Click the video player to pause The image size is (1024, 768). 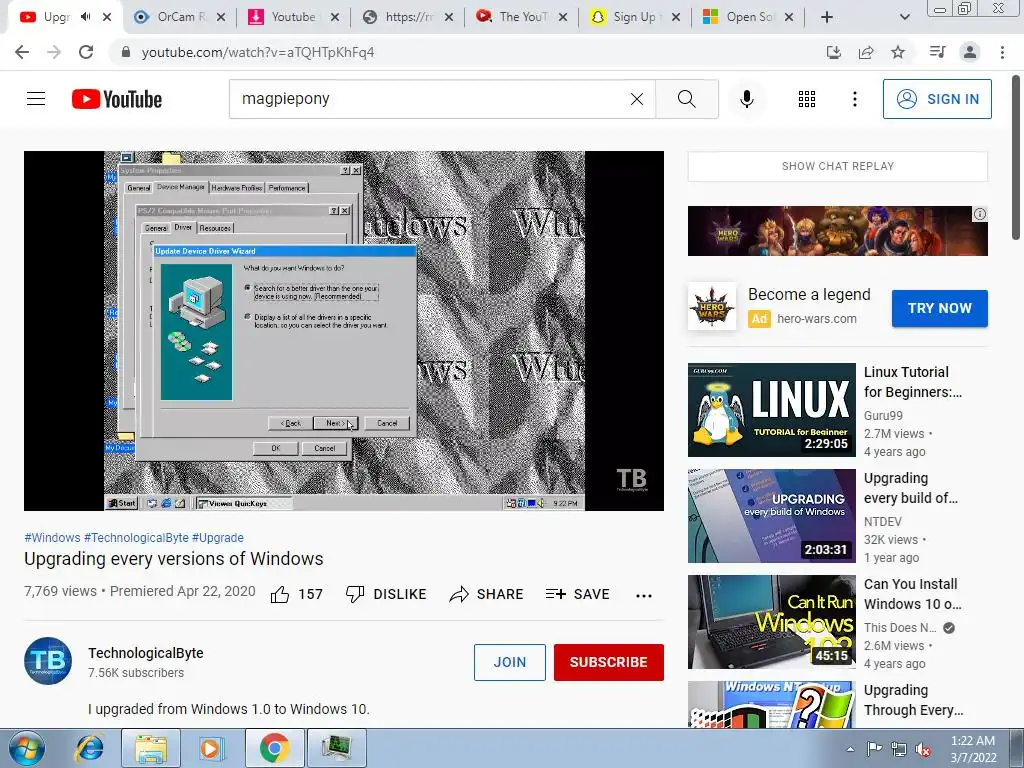pyautogui.click(x=344, y=330)
